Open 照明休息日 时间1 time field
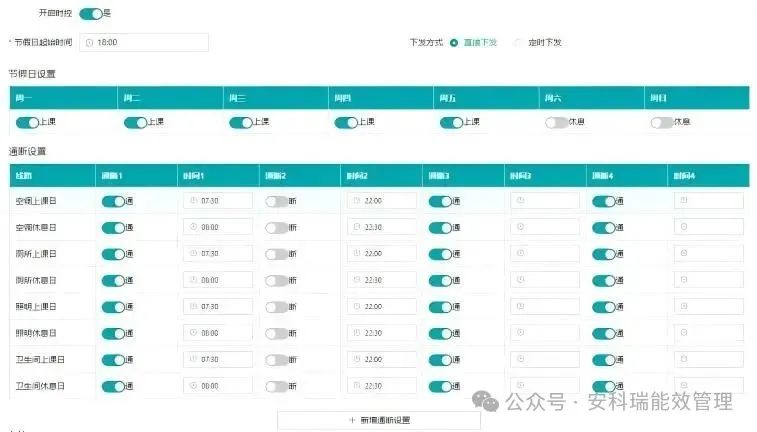 pos(218,333)
